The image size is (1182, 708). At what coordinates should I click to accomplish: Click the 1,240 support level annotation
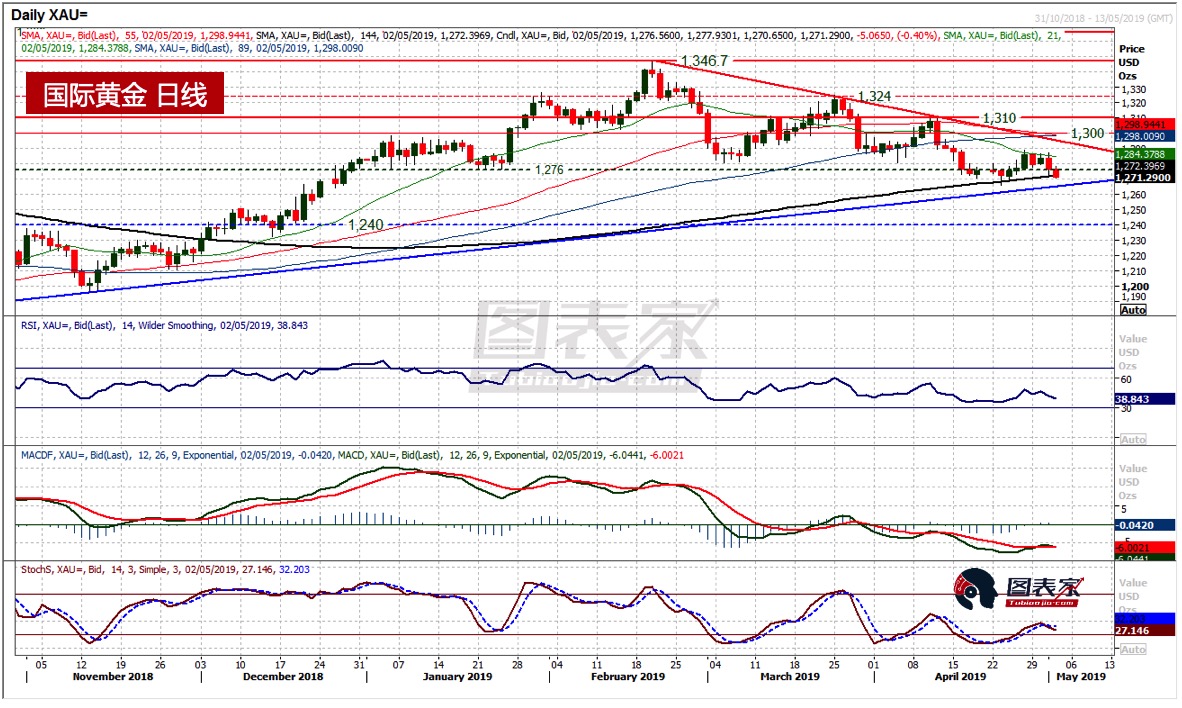click(x=365, y=225)
